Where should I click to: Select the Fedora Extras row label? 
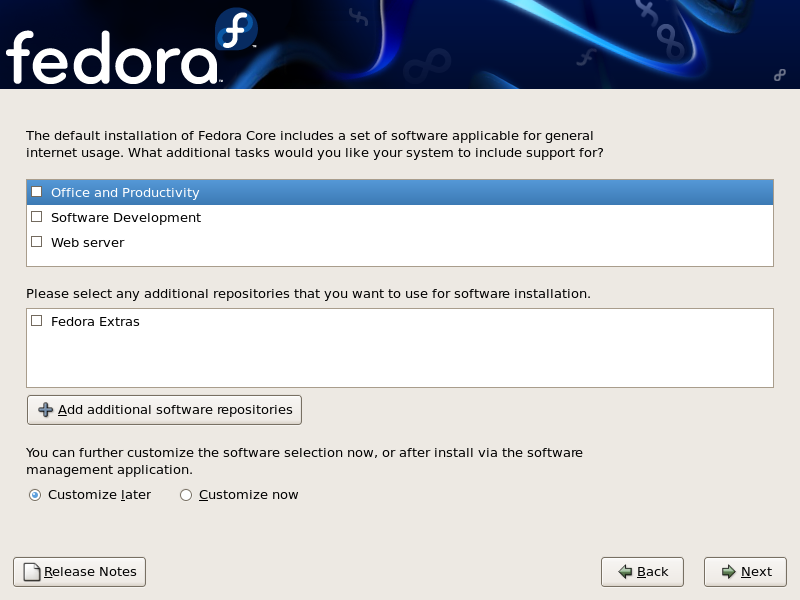click(x=95, y=321)
